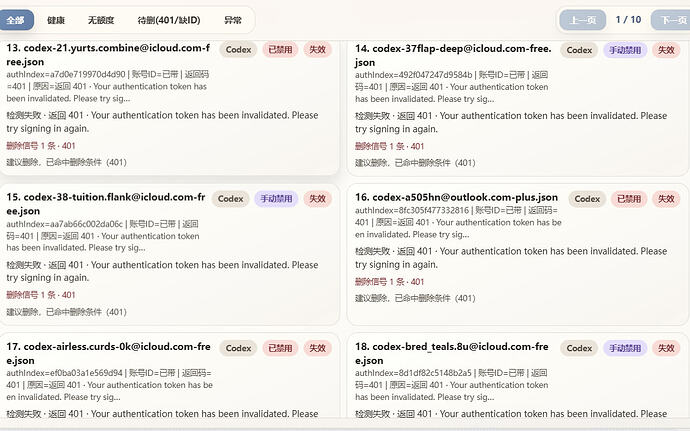Open card 16 codex-a505hn@outlook.com-plus.json title

tap(456, 197)
